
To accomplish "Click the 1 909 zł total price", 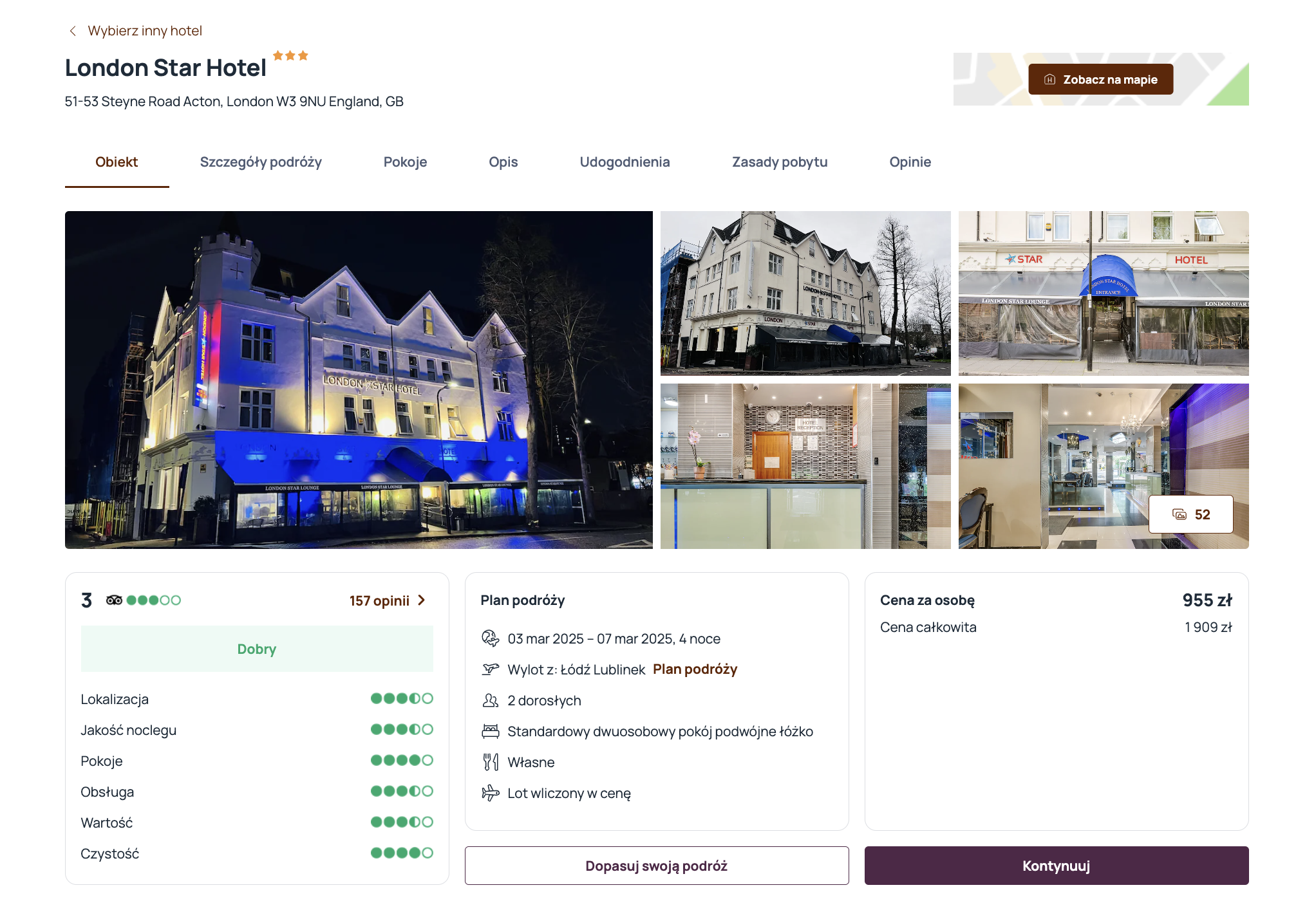I will click(1208, 627).
